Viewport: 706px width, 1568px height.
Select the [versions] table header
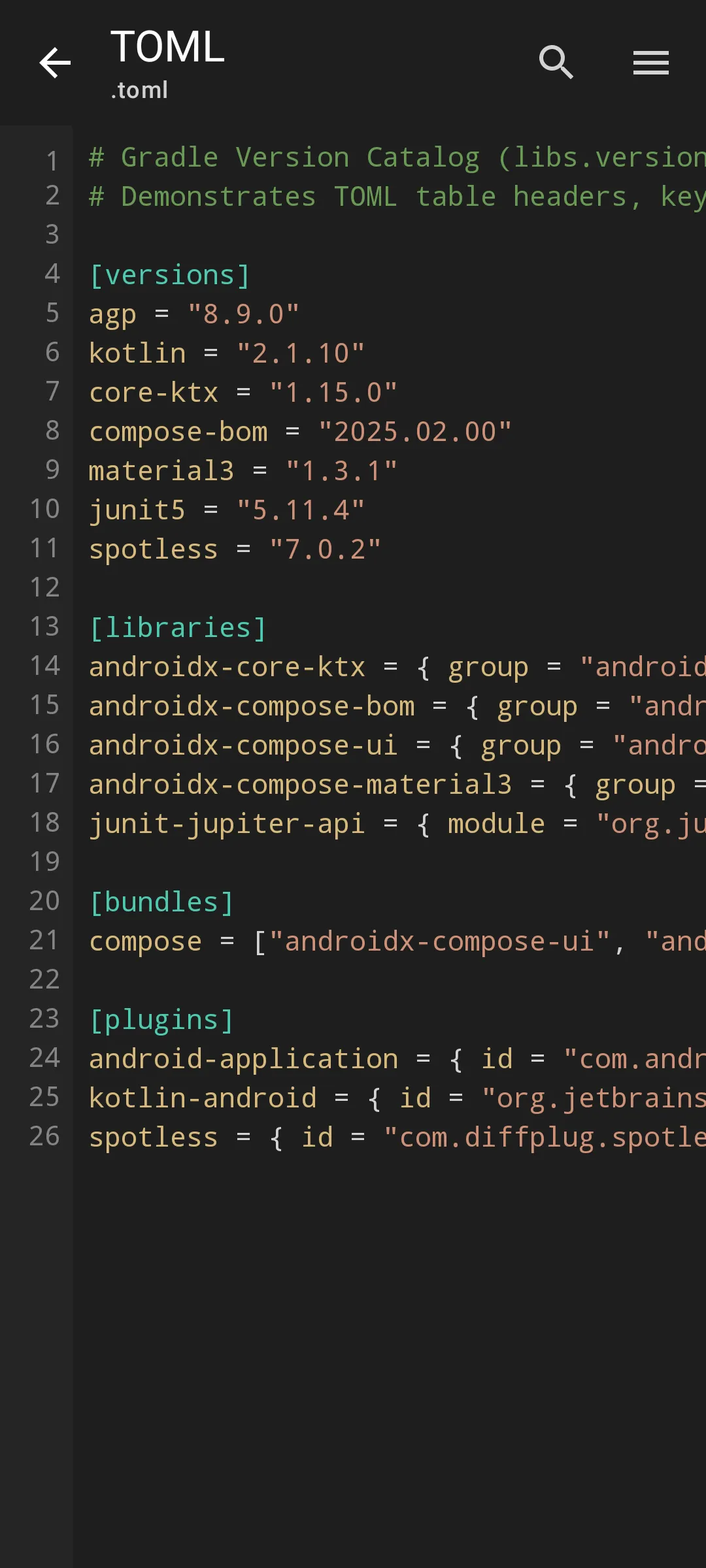(x=170, y=275)
